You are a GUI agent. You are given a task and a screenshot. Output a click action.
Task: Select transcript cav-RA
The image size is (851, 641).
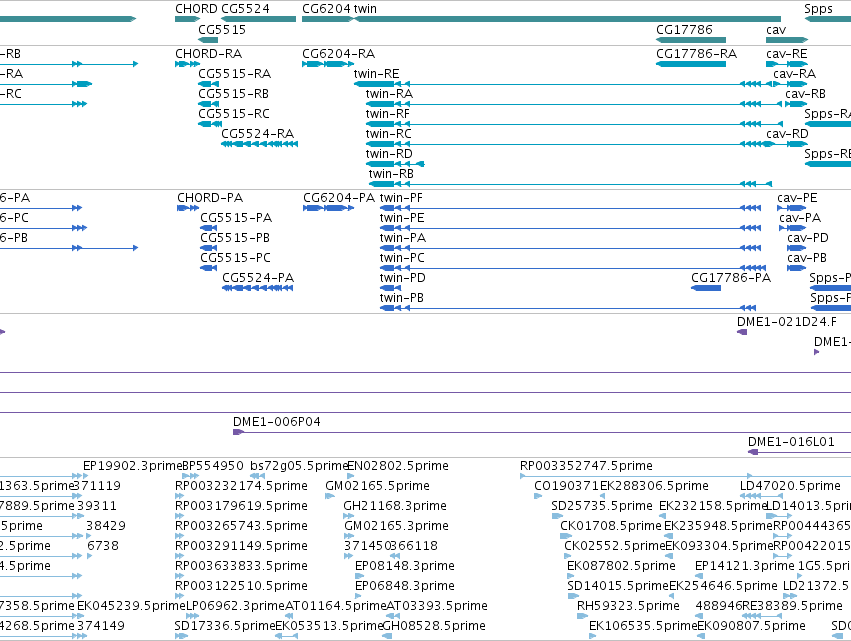tap(794, 74)
